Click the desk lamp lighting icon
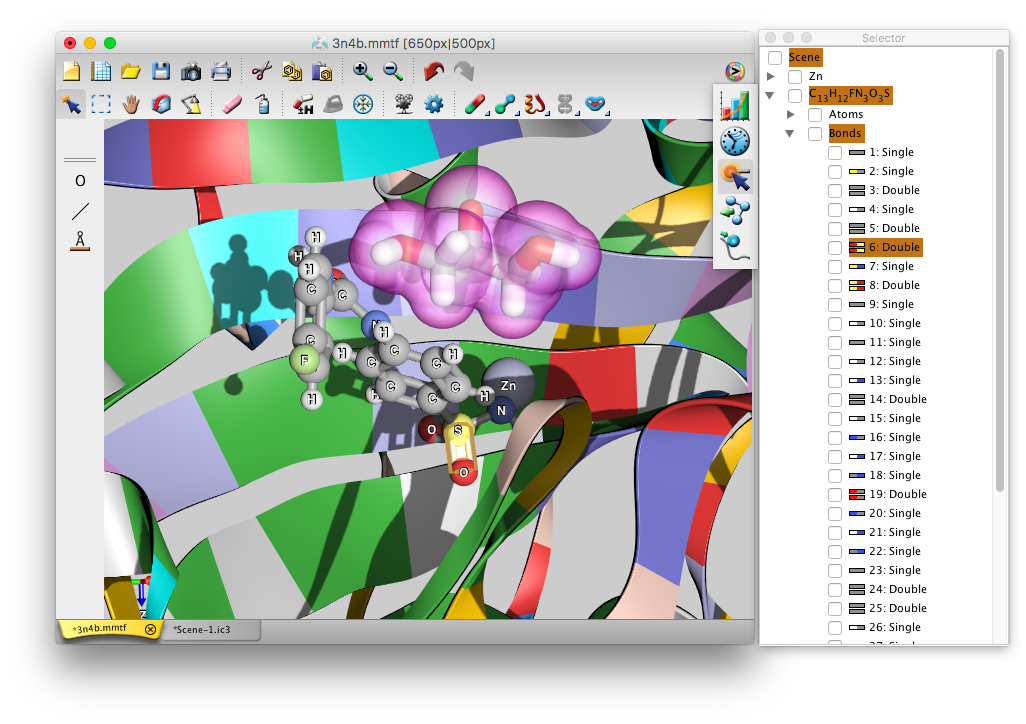 tap(191, 104)
